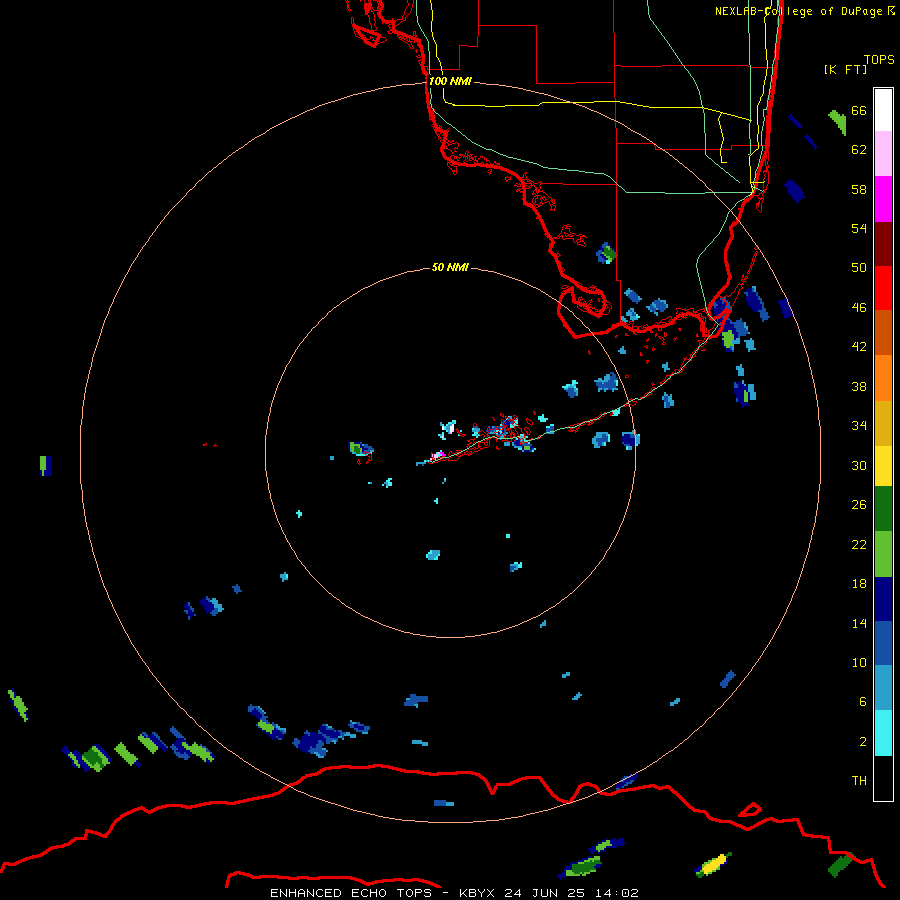Click the dark red 50-54 swatch
The width and height of the screenshot is (900, 900).
point(883,244)
